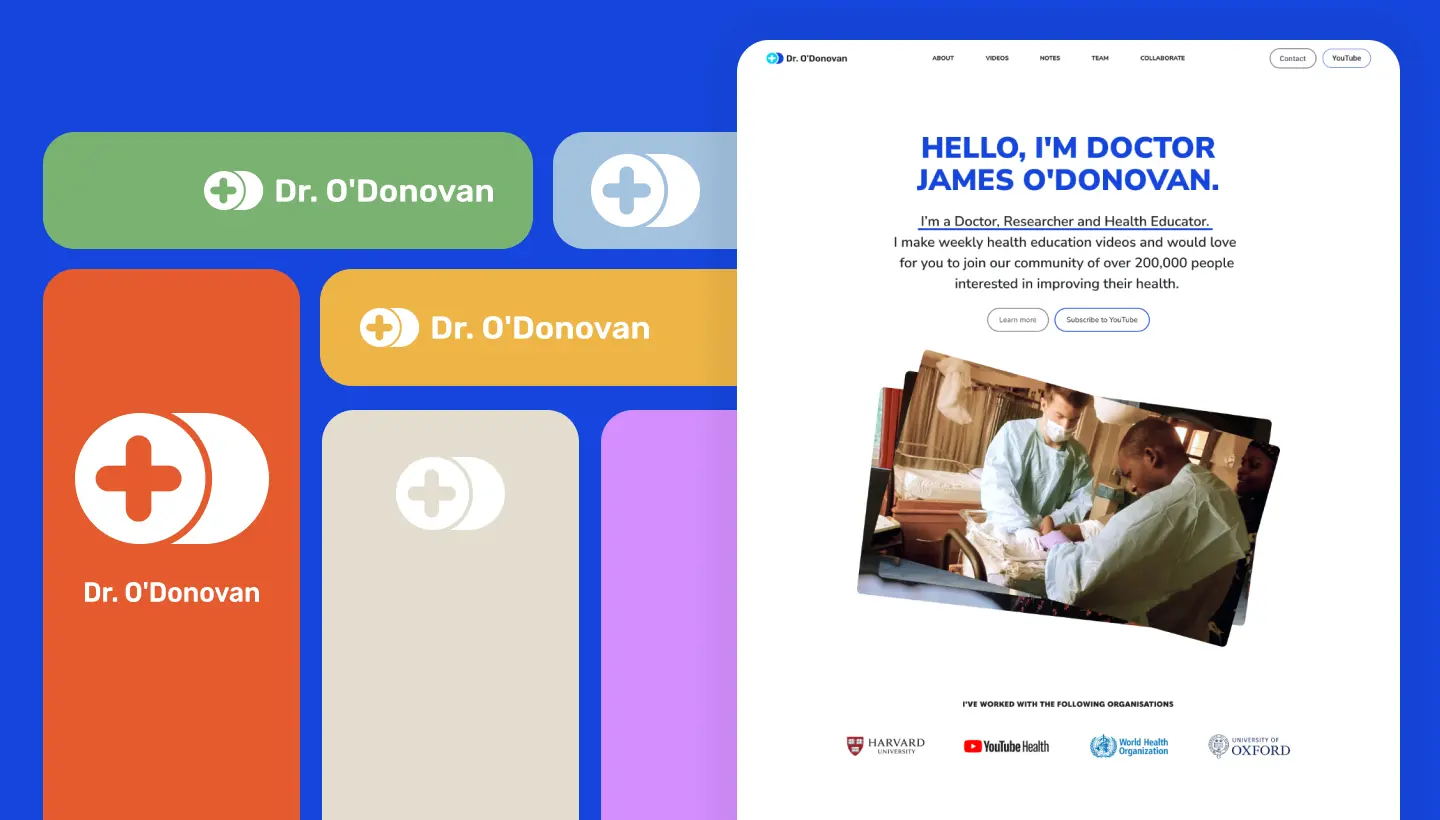Click the blue HELLO, I'M DOCTOR JAMES O'DONOVAN headline

point(1068,163)
